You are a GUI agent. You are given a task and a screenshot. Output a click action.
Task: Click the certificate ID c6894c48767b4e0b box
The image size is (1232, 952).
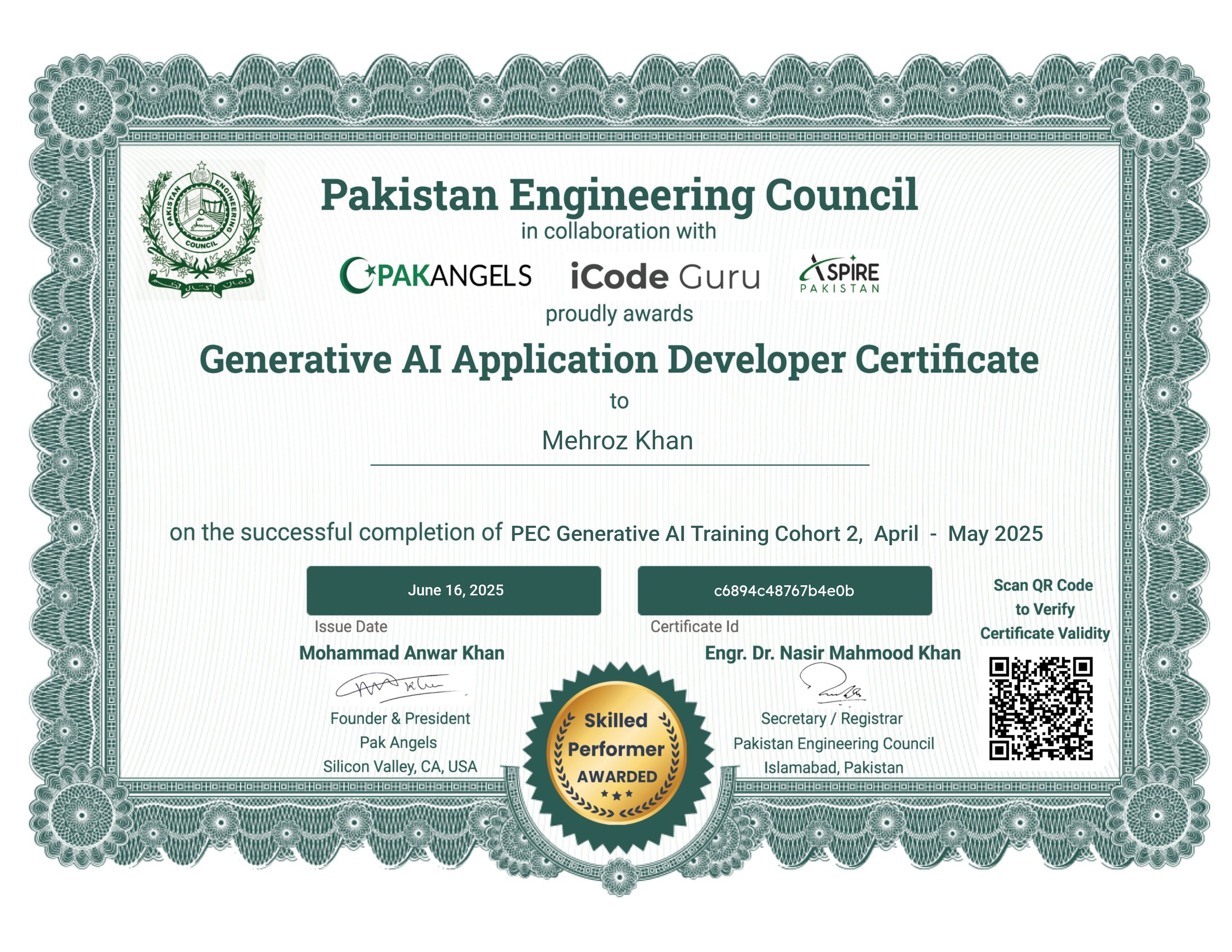click(x=784, y=590)
